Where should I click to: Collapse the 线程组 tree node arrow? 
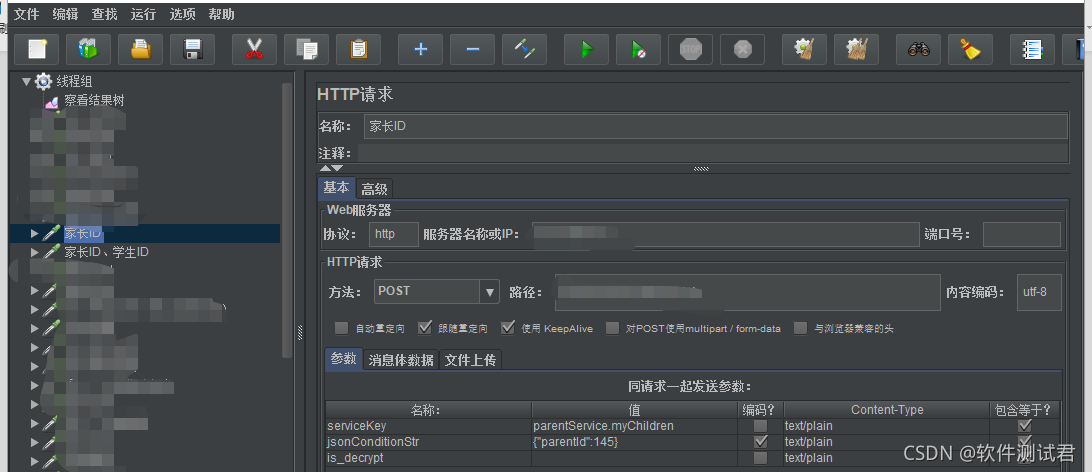click(26, 81)
